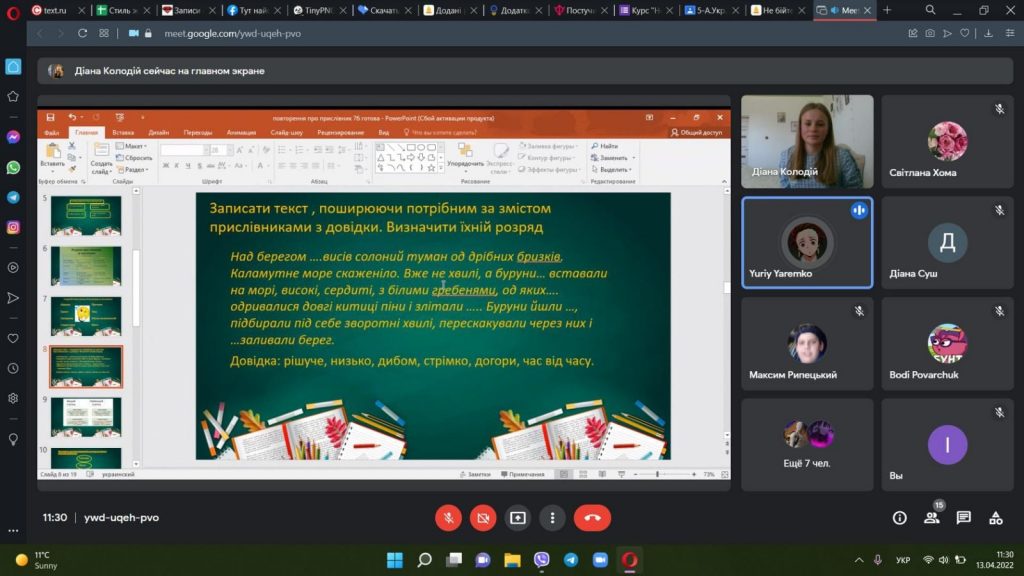This screenshot has height=576, width=1024.
Task: Select Діана Колодій video tile
Action: coord(807,141)
